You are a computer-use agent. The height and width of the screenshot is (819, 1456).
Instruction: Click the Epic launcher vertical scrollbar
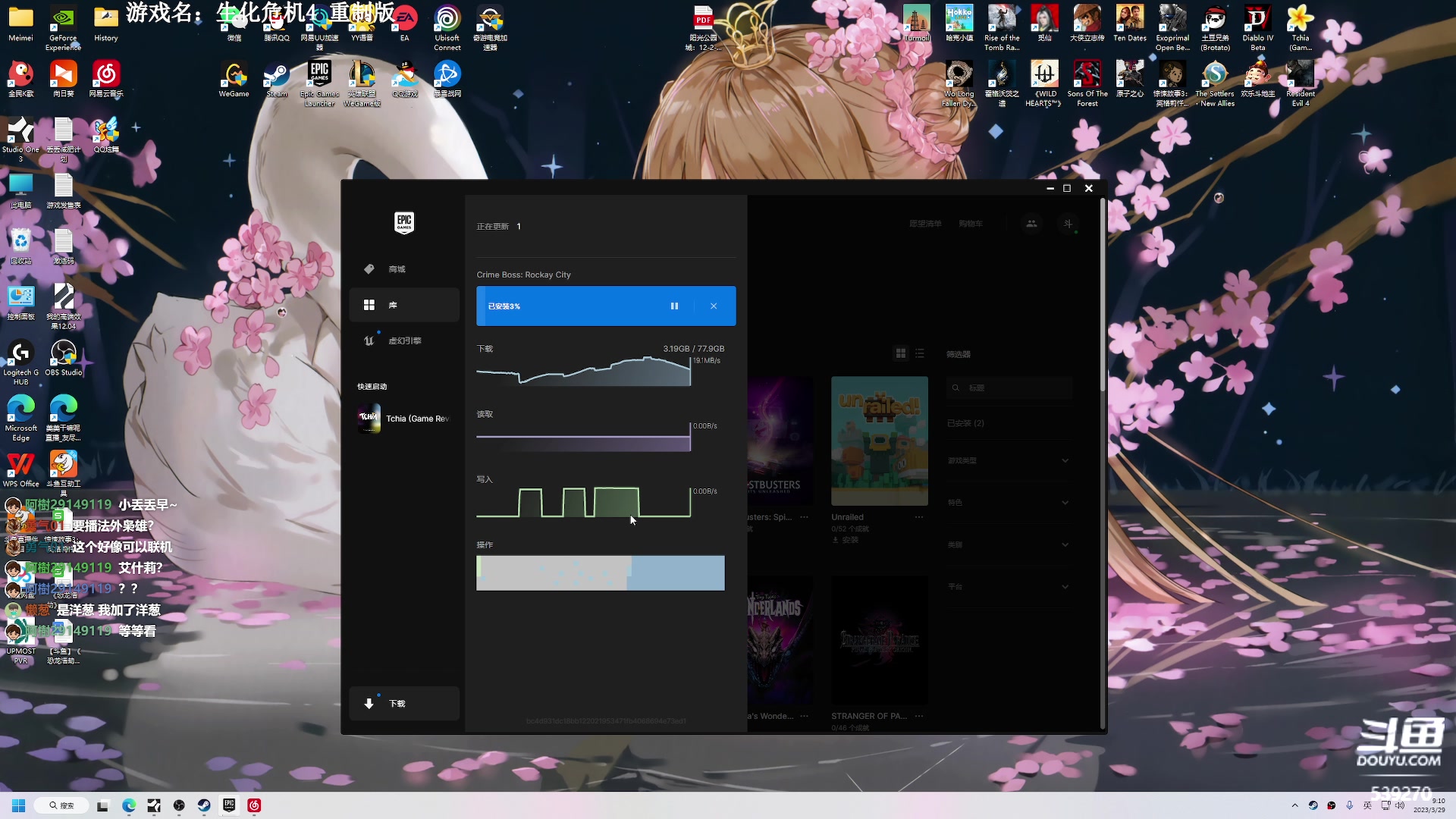click(1103, 296)
